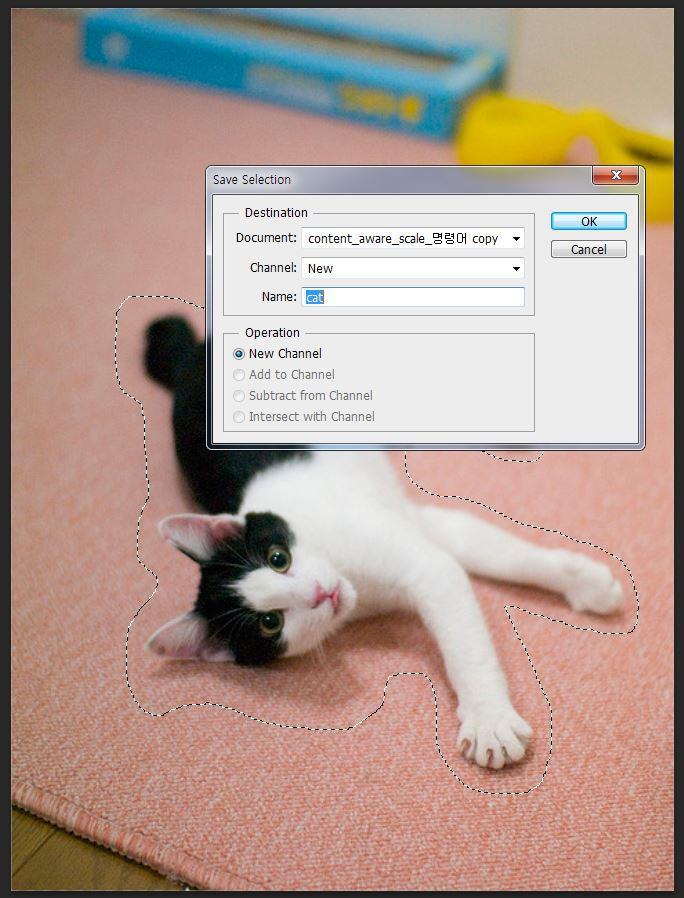Viewport: 684px width, 898px height.
Task: Cancel the Save Selection dialog
Action: pyautogui.click(x=588, y=249)
